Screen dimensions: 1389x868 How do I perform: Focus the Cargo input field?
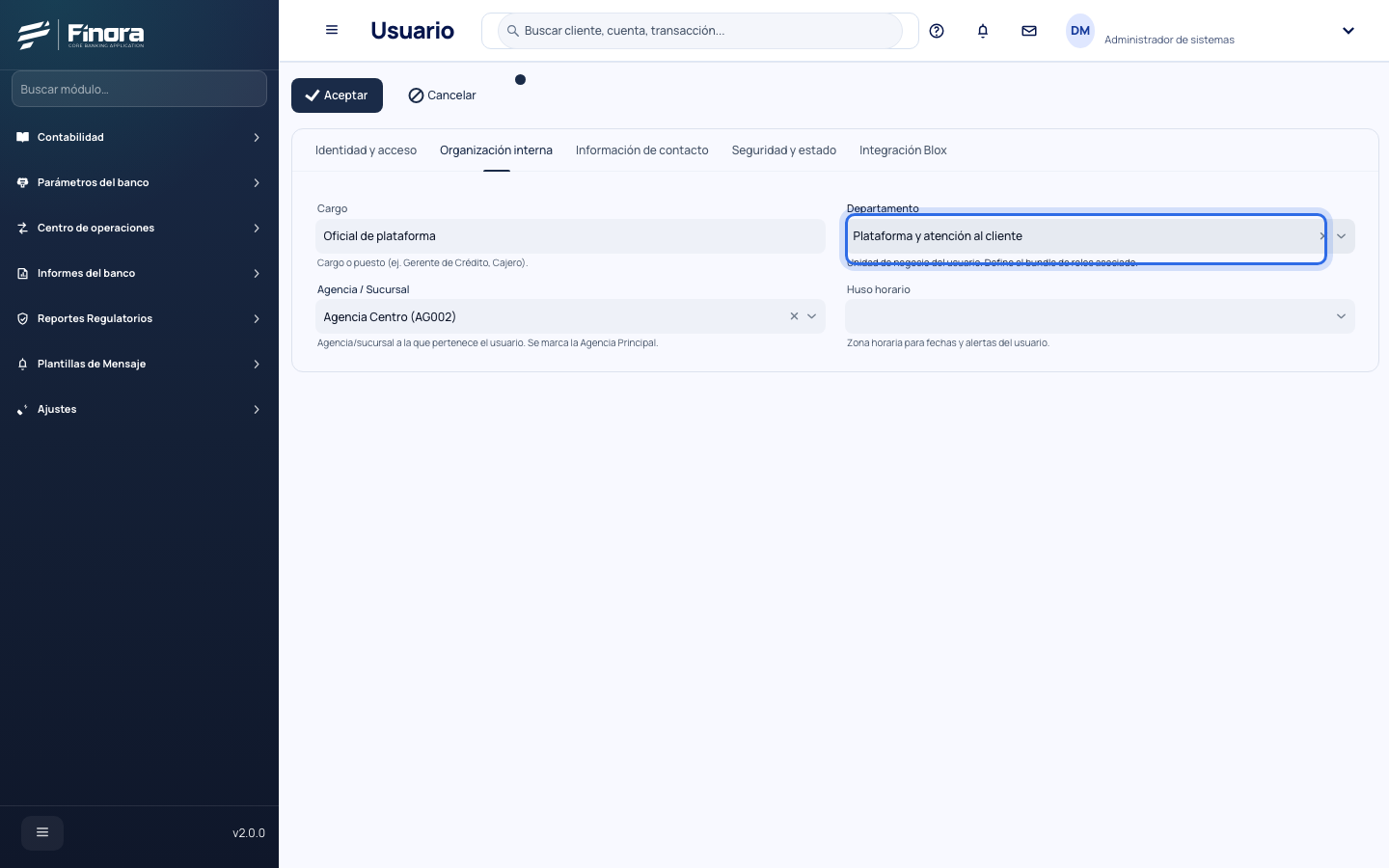pyautogui.click(x=570, y=236)
